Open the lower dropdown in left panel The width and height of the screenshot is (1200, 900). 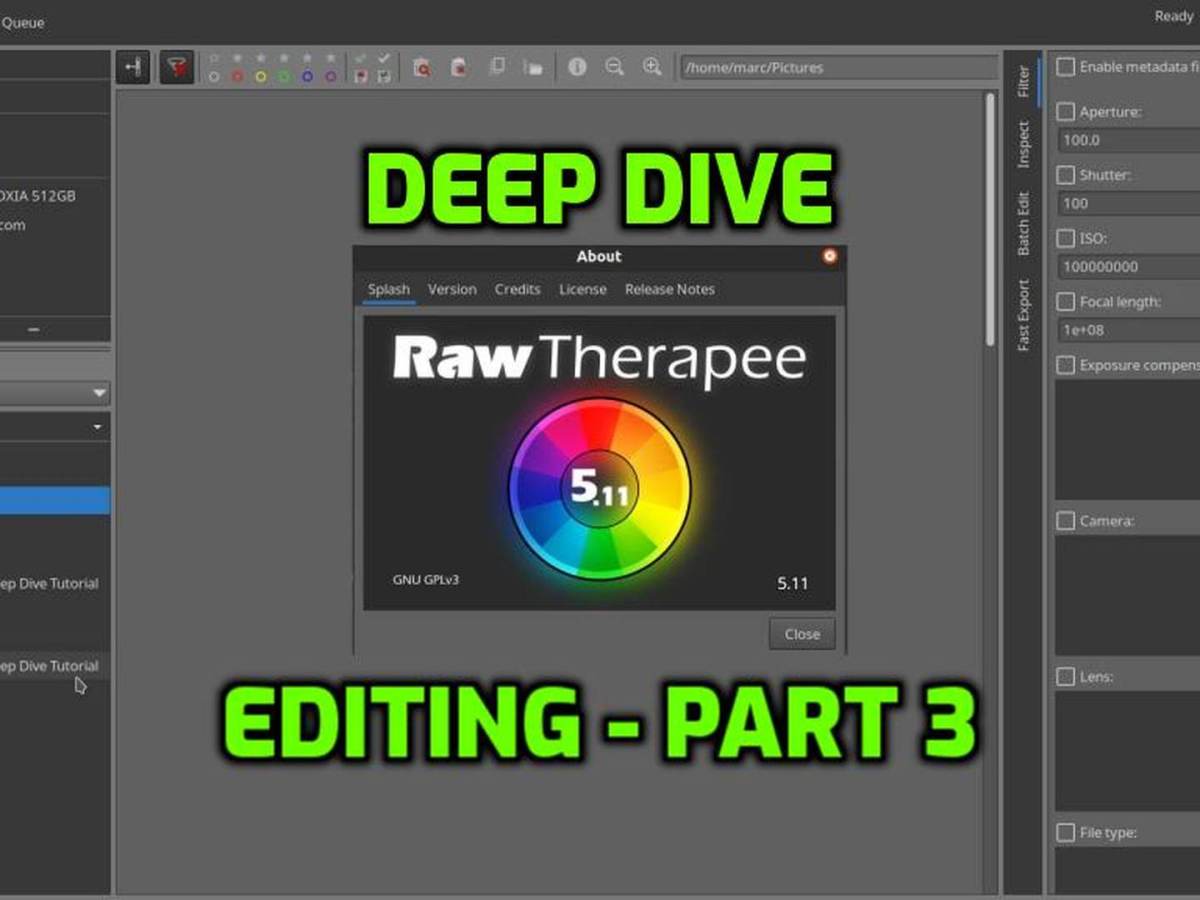click(x=55, y=427)
